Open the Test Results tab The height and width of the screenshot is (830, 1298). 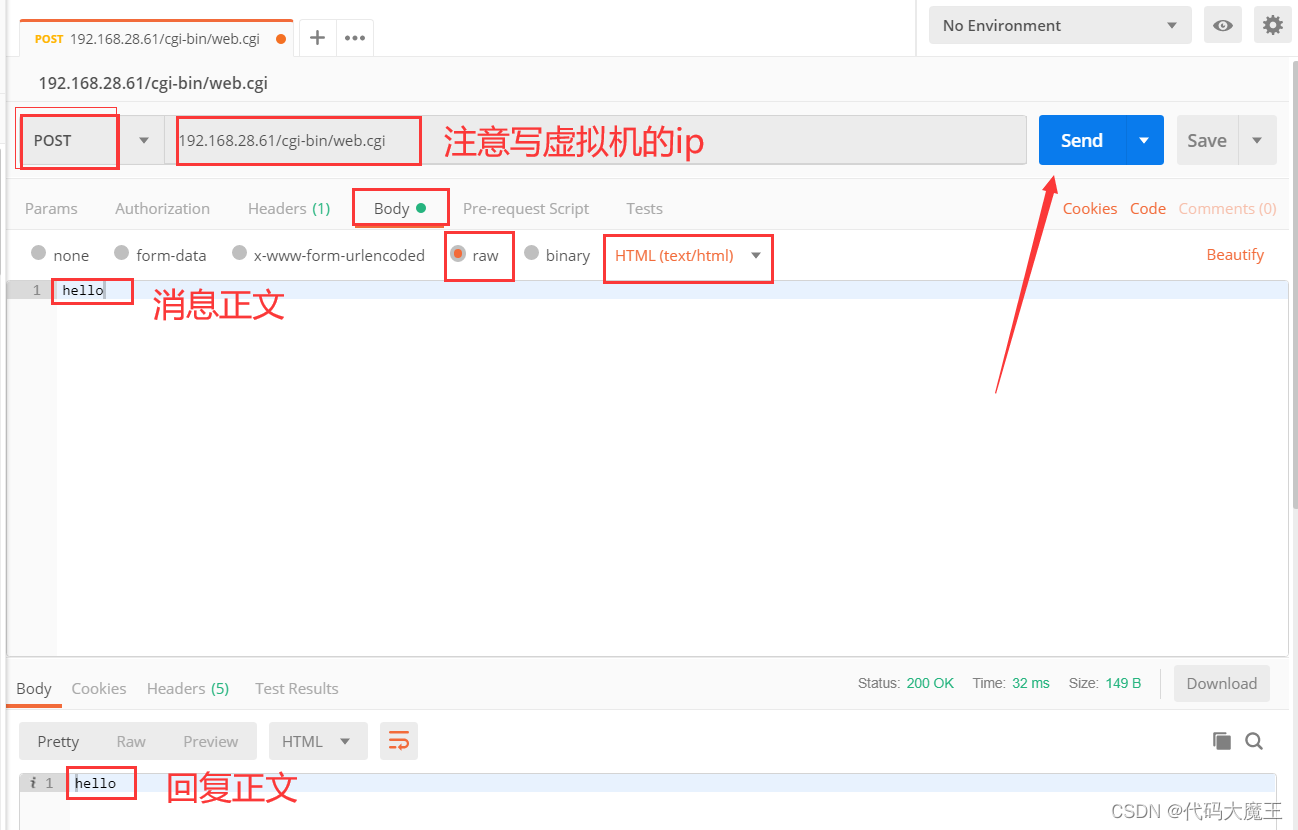click(296, 688)
